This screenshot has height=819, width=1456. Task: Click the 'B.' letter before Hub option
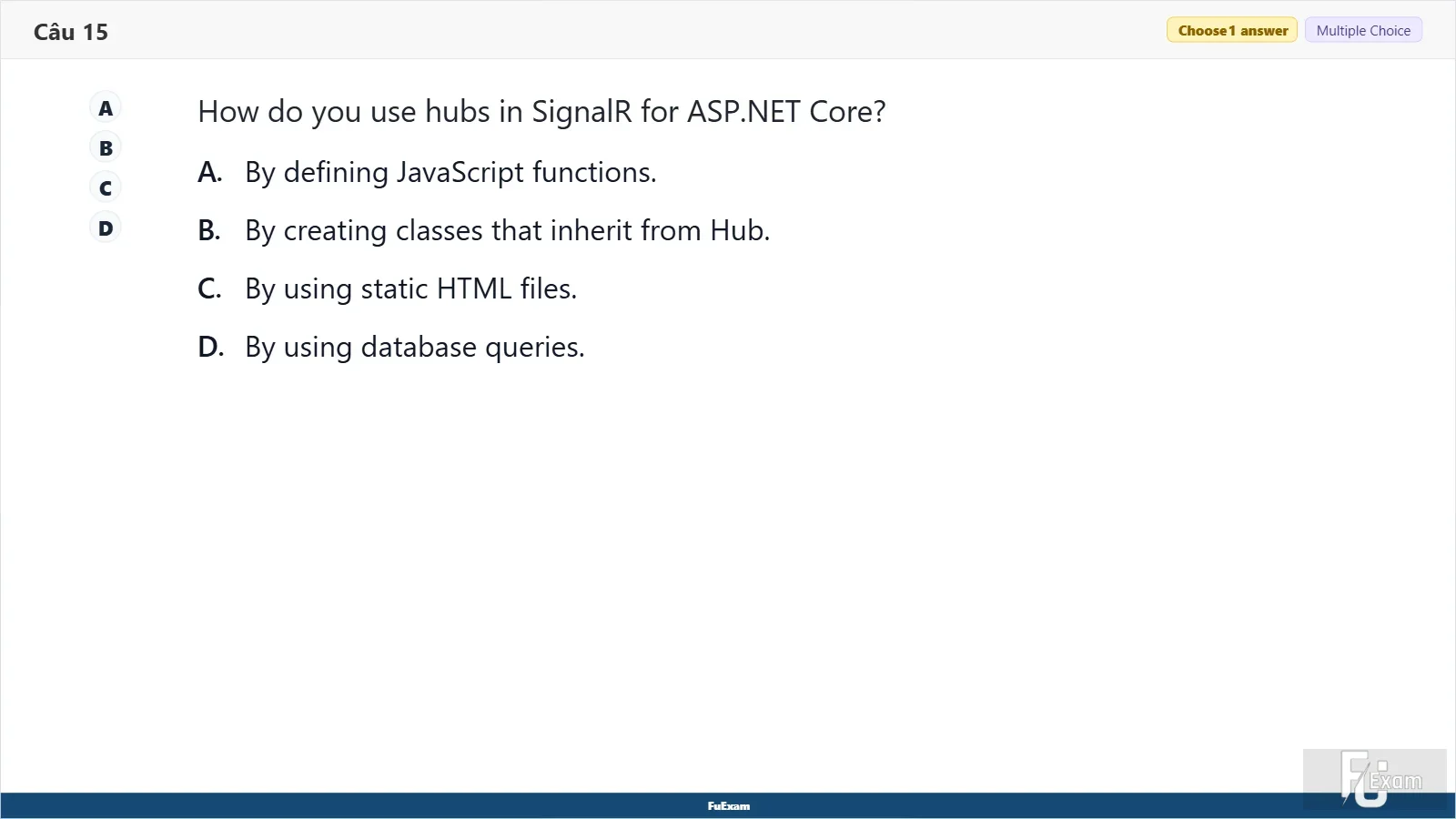(209, 230)
